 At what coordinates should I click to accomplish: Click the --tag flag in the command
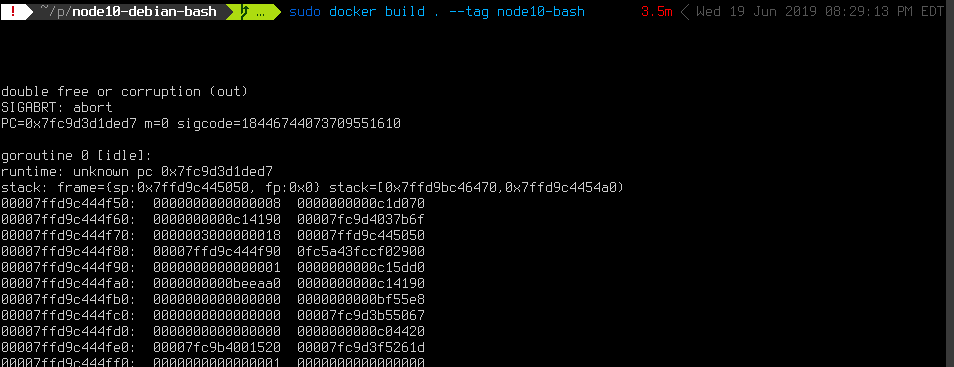468,12
